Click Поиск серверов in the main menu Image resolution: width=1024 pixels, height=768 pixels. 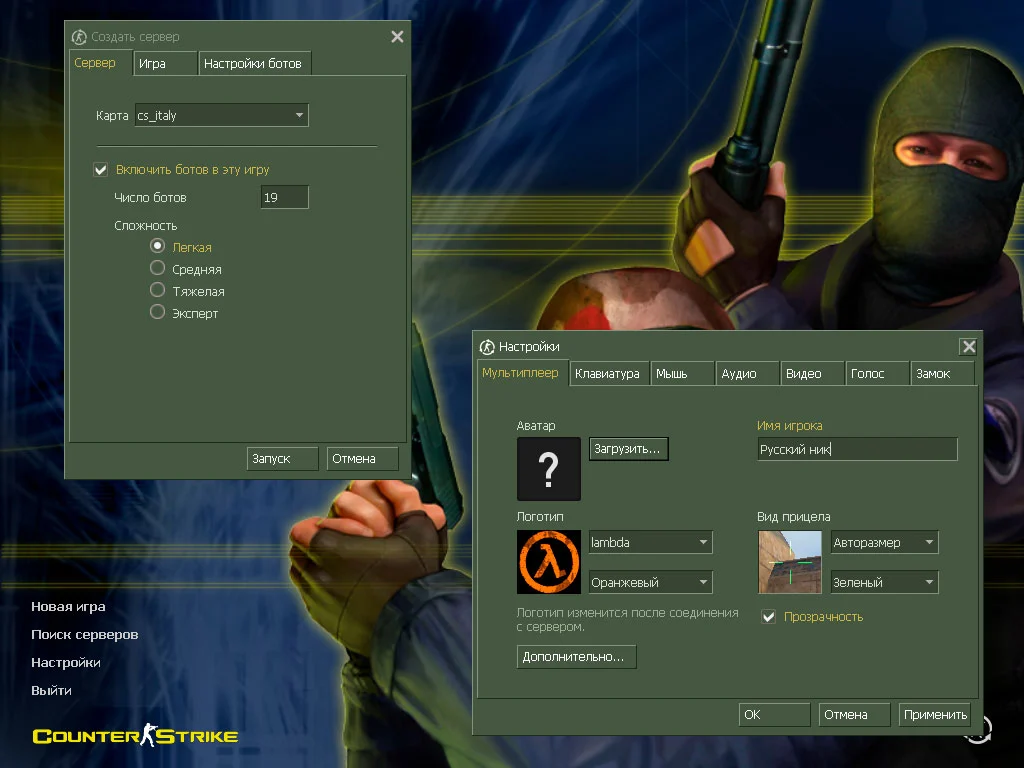85,635
